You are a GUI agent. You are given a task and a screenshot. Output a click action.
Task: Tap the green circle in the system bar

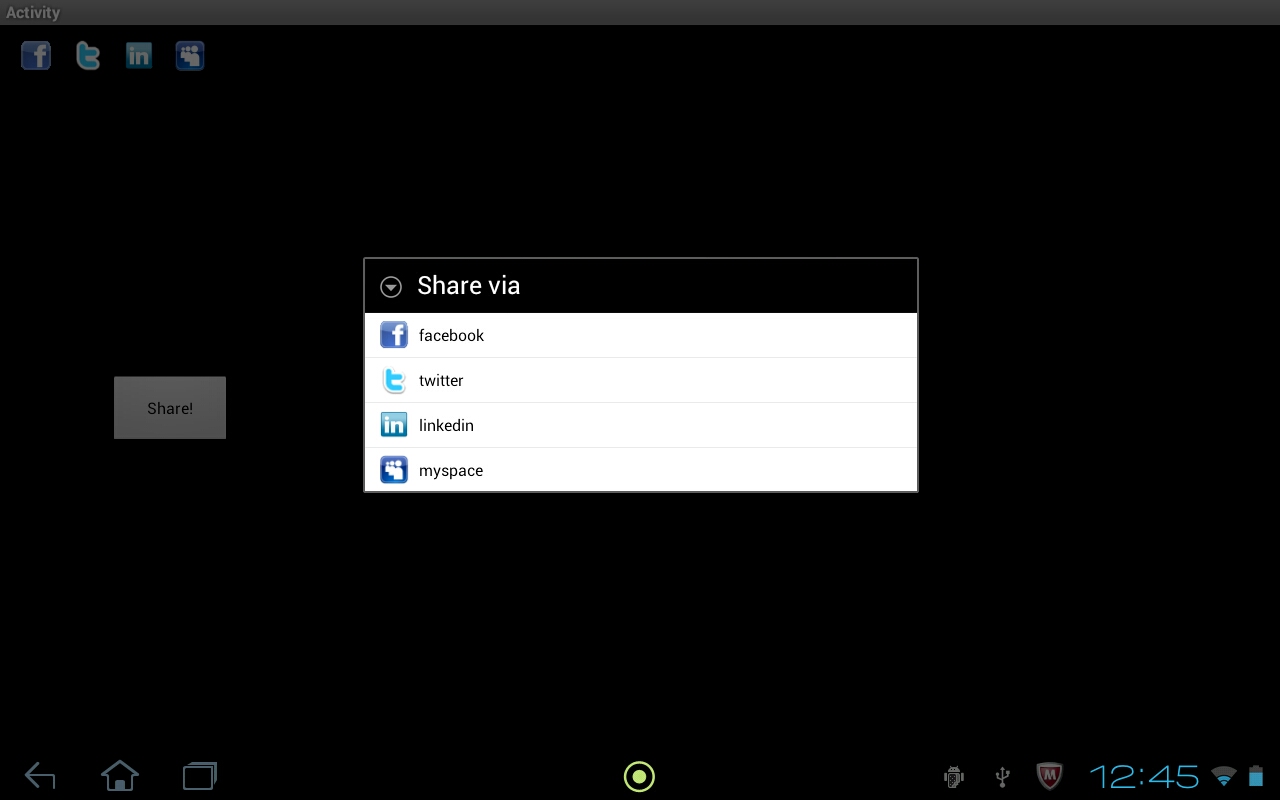639,776
